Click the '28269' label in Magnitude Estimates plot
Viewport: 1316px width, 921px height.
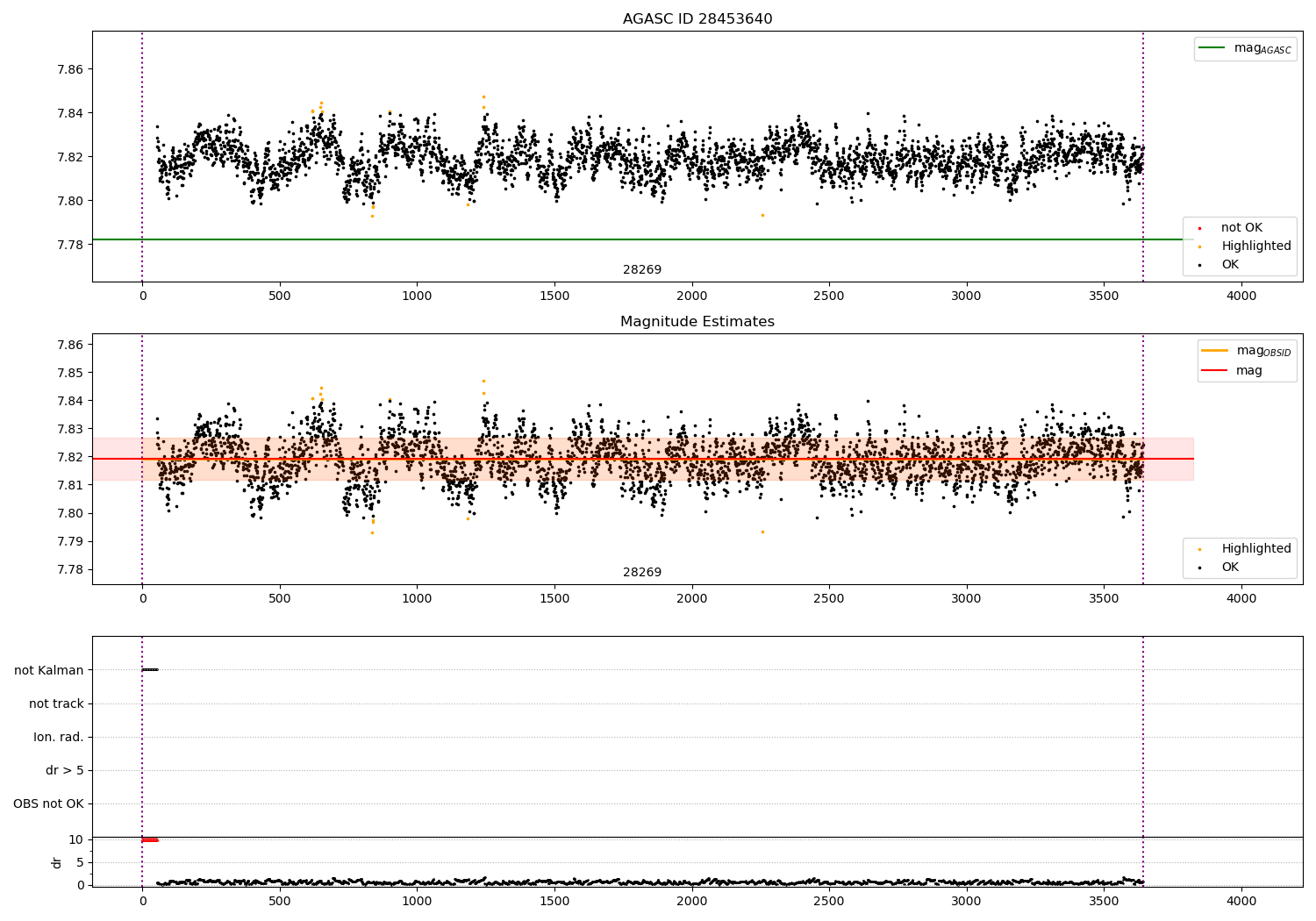(642, 573)
